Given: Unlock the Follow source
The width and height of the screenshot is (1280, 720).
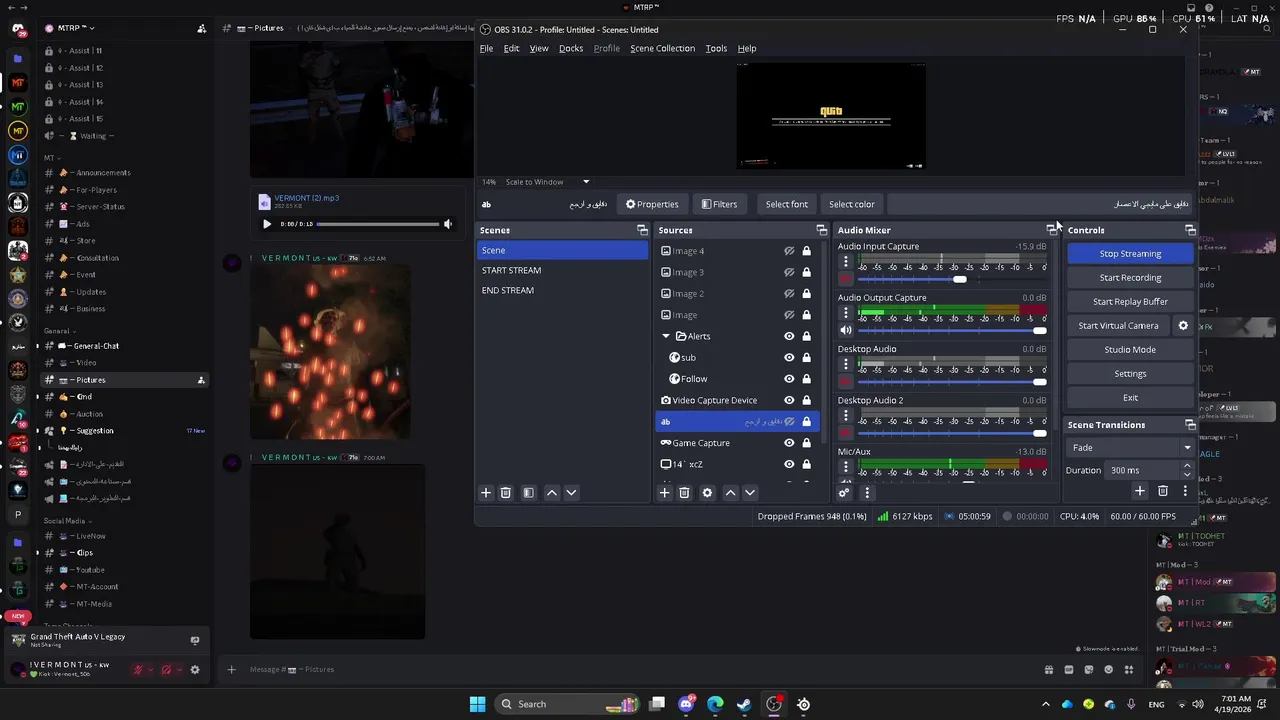Looking at the screenshot, I should click(x=806, y=379).
